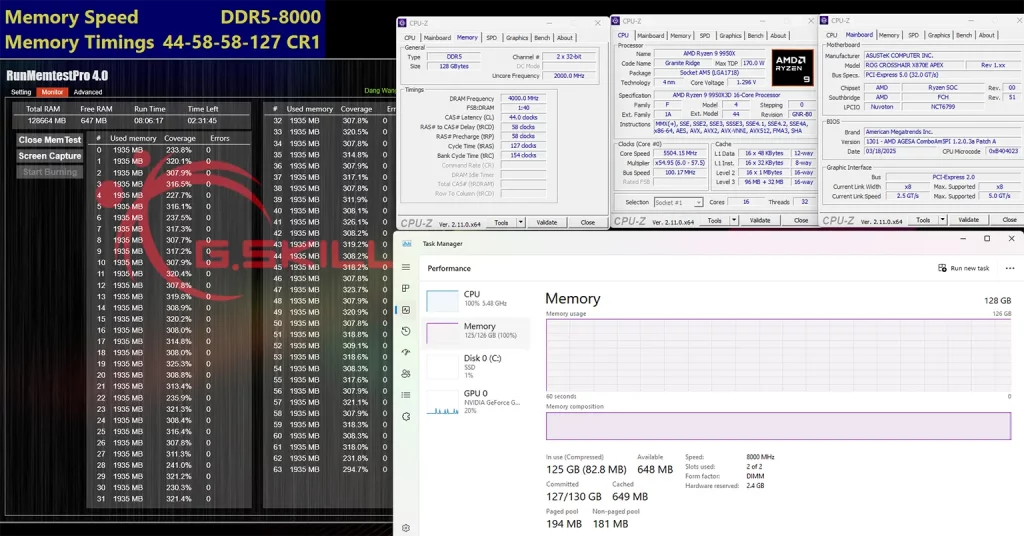Viewport: 1024px width, 536px height.
Task: Open CPU tab in CPU-Z Memory window
Action: pyautogui.click(x=409, y=38)
